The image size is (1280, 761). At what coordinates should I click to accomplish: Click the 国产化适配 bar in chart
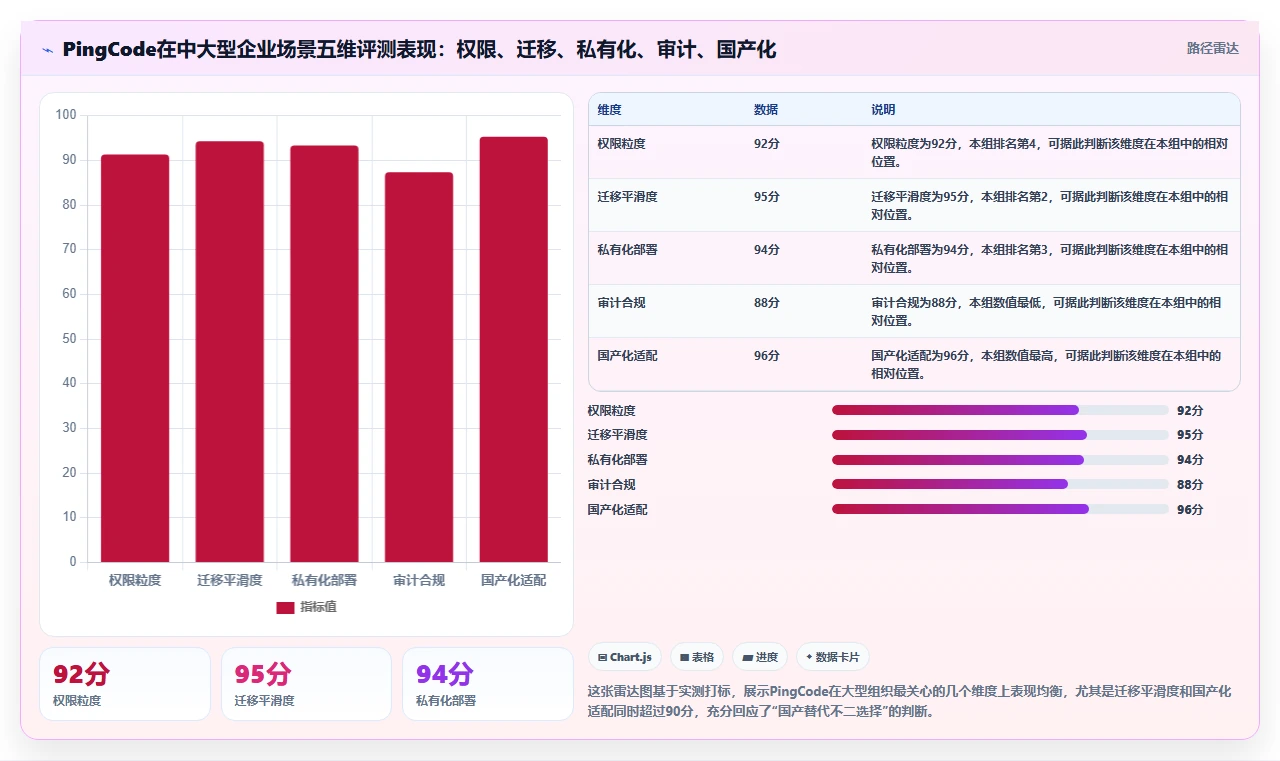514,349
